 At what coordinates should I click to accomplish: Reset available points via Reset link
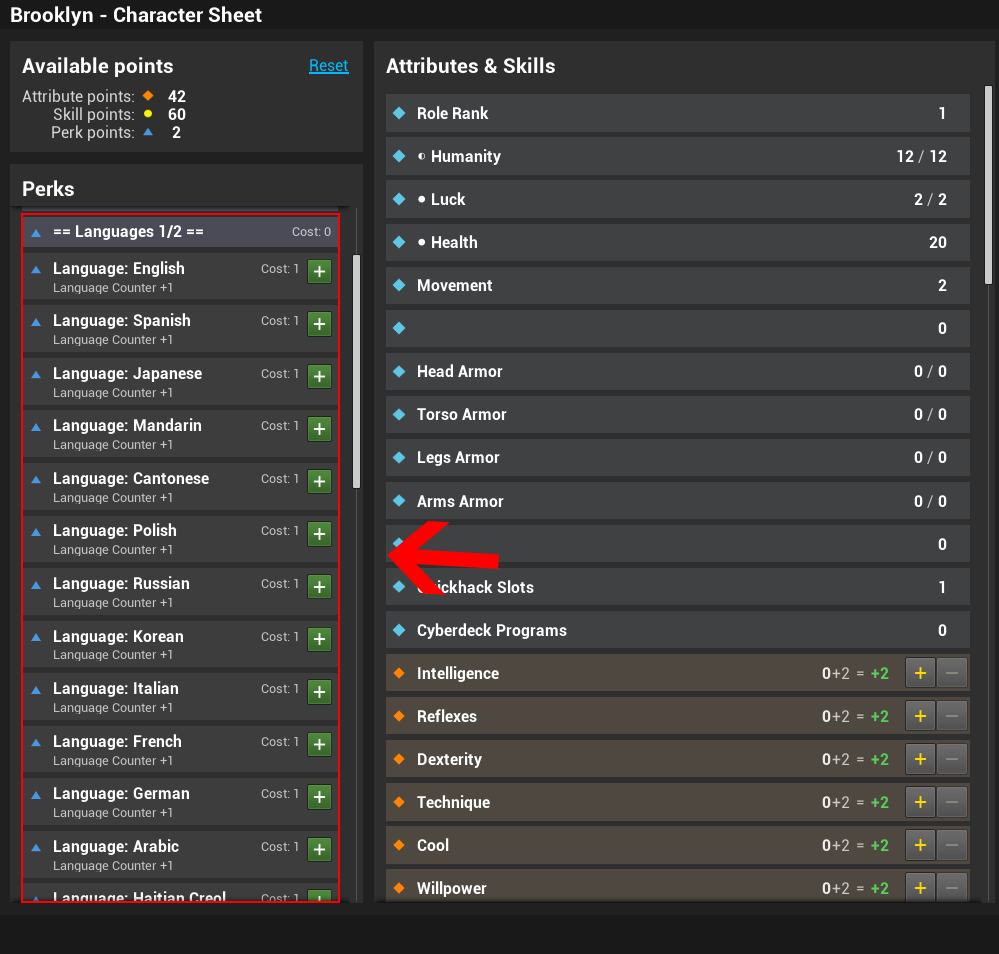(x=328, y=66)
